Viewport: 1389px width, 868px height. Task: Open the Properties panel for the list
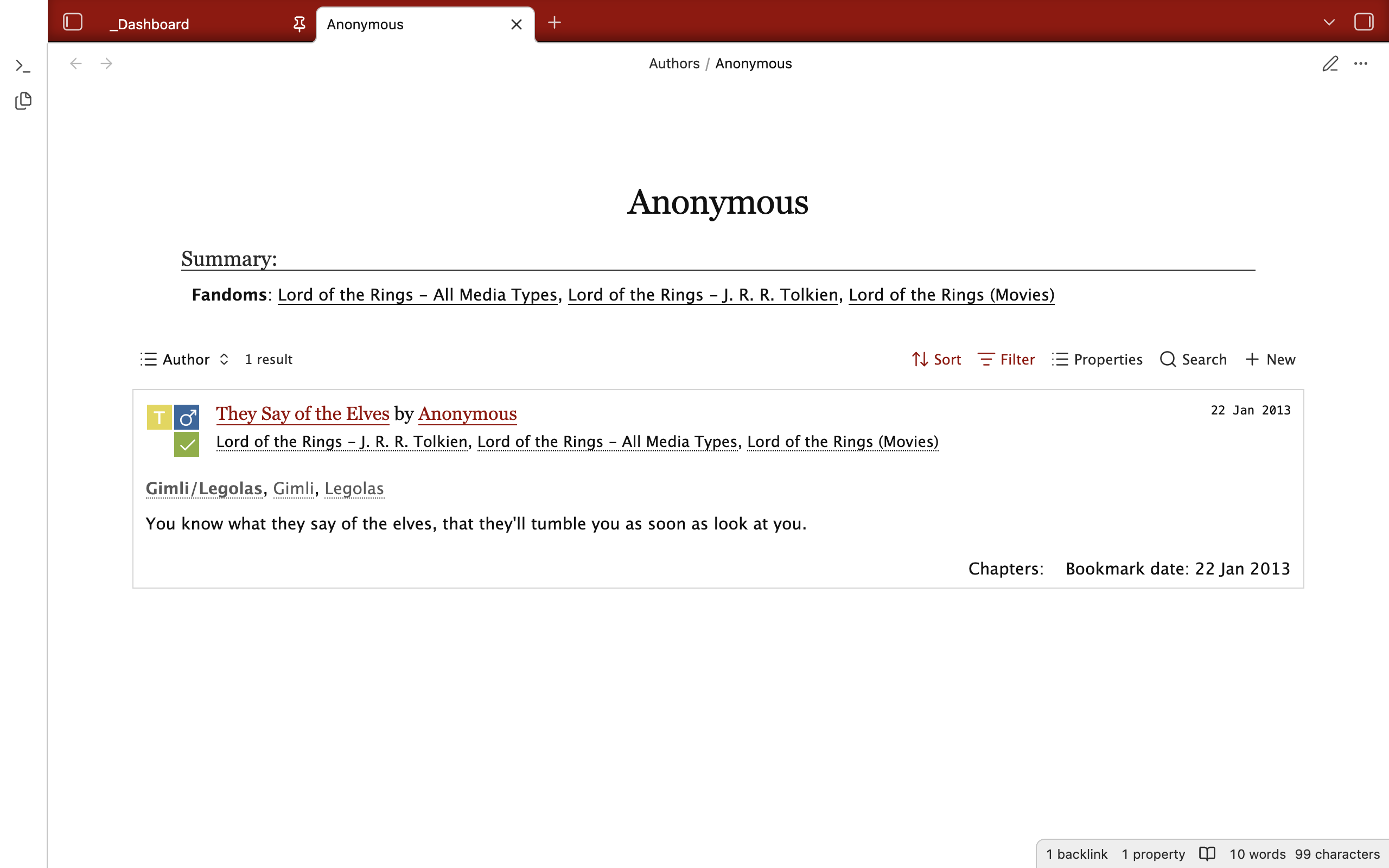tap(1097, 359)
